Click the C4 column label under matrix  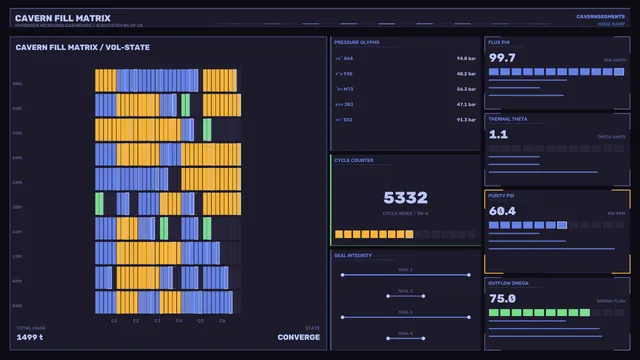(x=179, y=321)
